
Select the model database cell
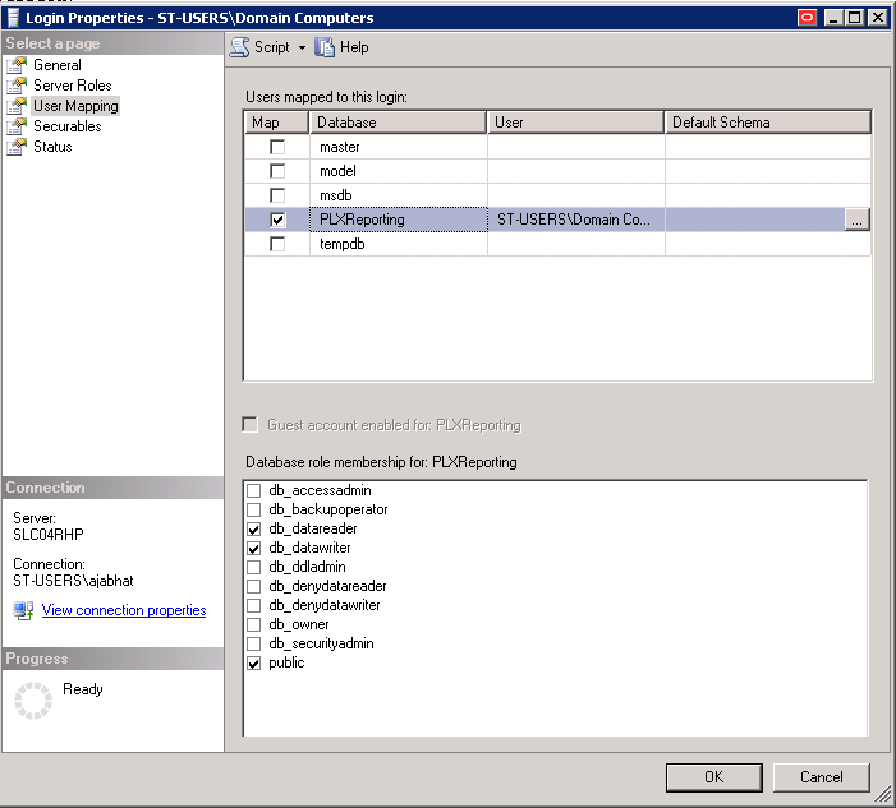(x=398, y=171)
